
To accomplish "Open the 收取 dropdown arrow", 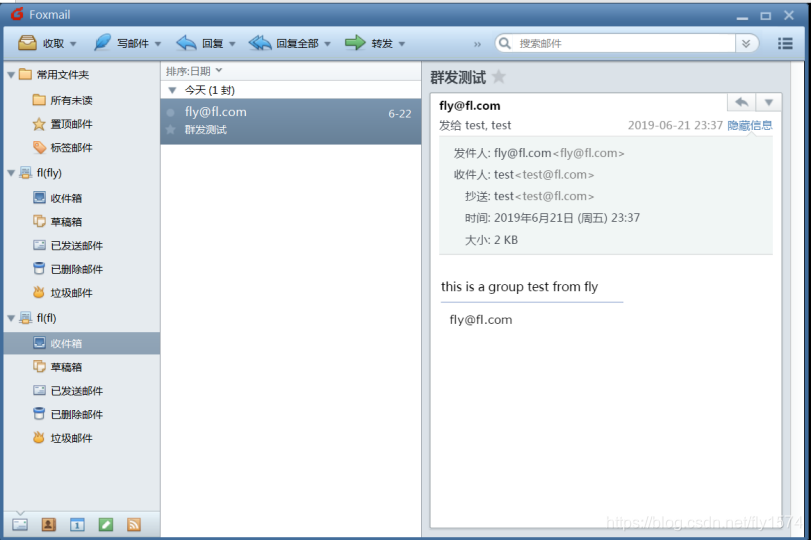I will (x=73, y=44).
